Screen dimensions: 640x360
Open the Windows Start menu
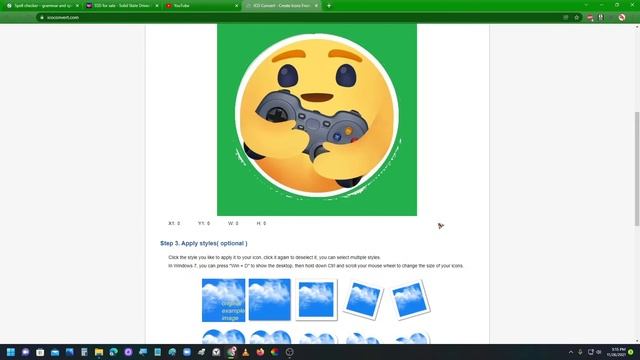pyautogui.click(x=11, y=352)
